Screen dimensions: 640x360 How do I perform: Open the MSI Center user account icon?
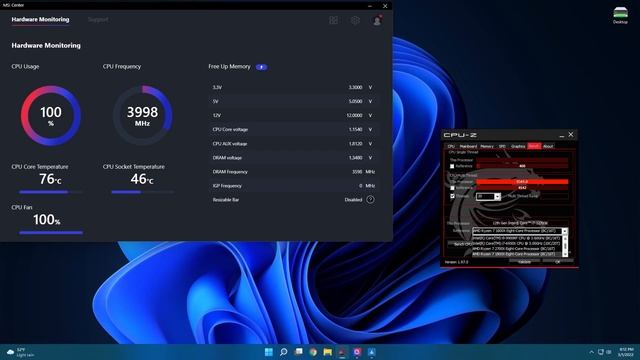click(x=377, y=20)
